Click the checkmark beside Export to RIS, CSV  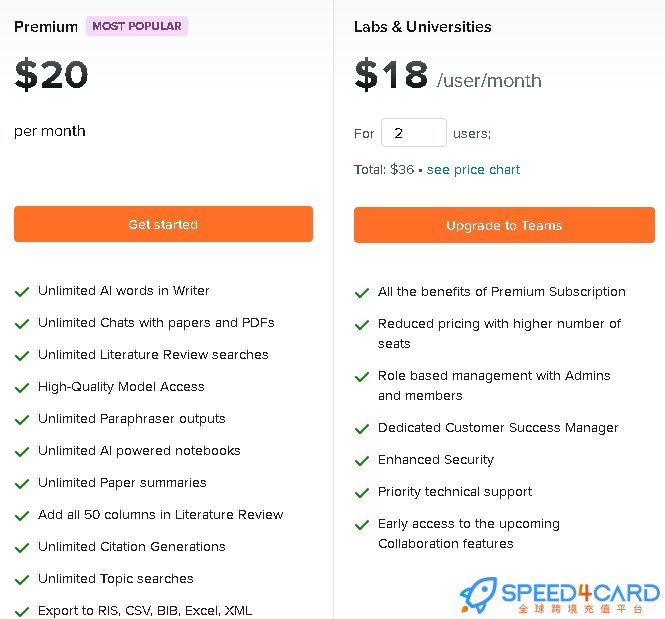point(22,612)
